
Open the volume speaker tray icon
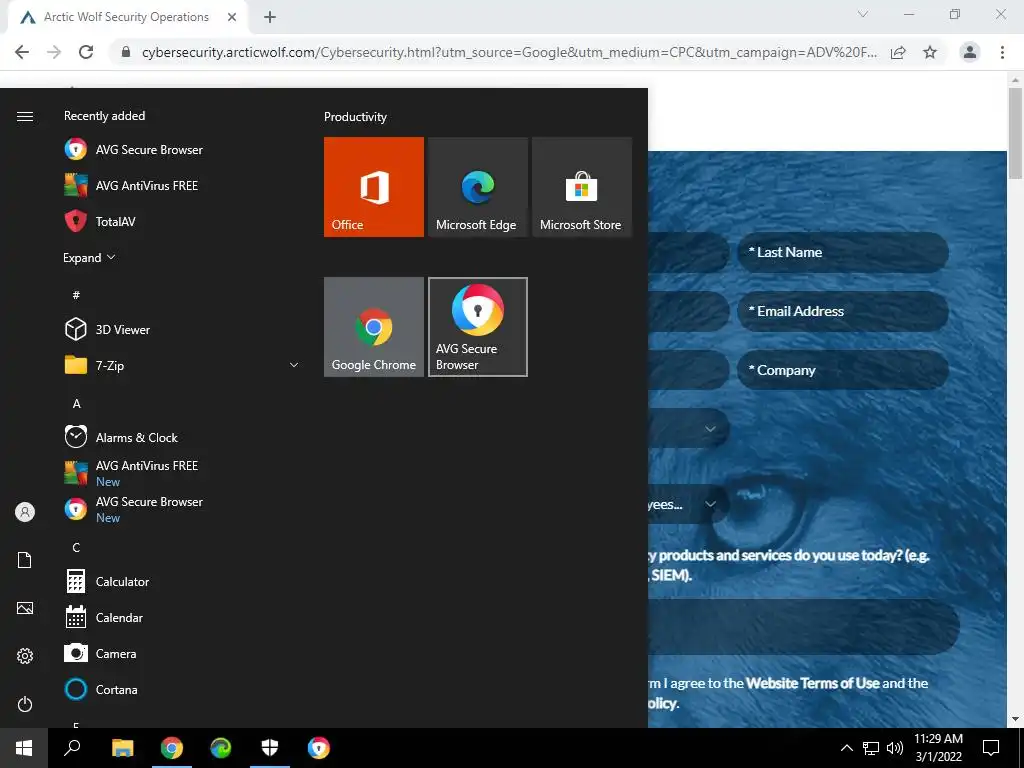point(895,748)
